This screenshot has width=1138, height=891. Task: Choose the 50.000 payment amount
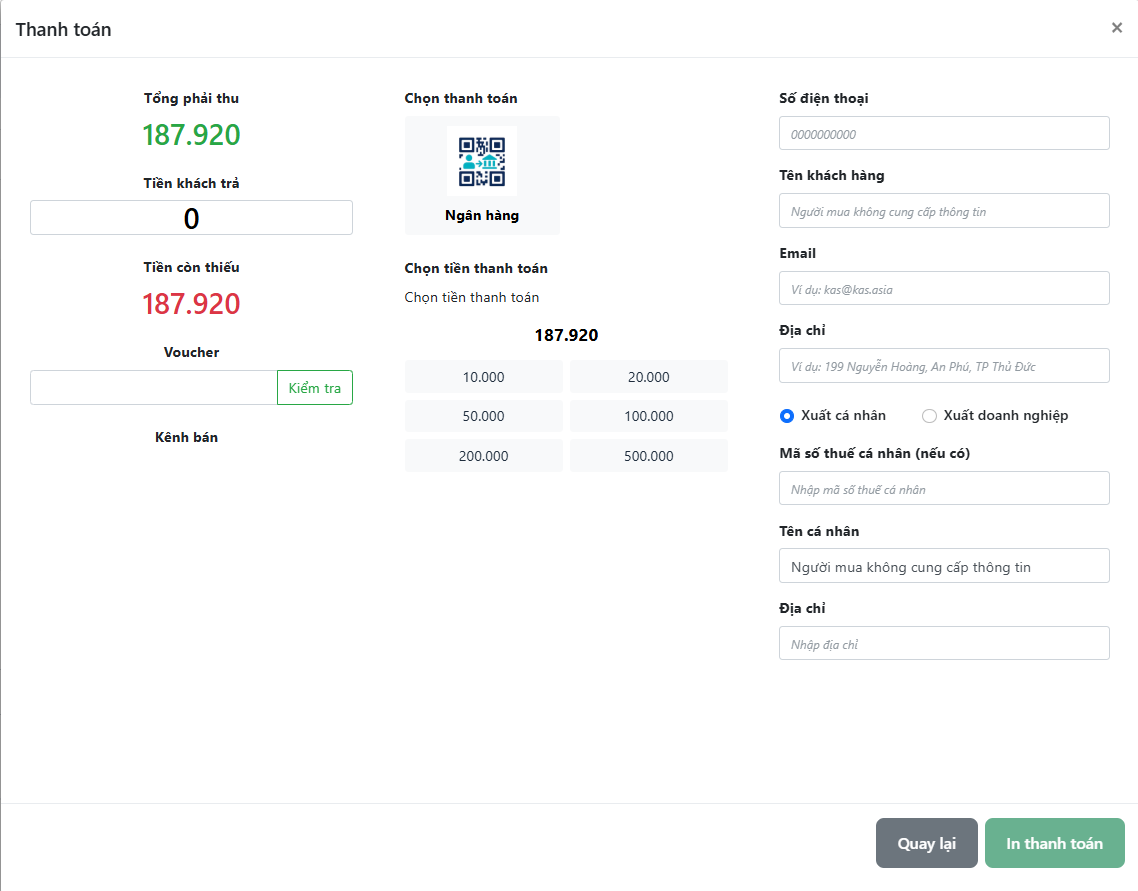484,416
